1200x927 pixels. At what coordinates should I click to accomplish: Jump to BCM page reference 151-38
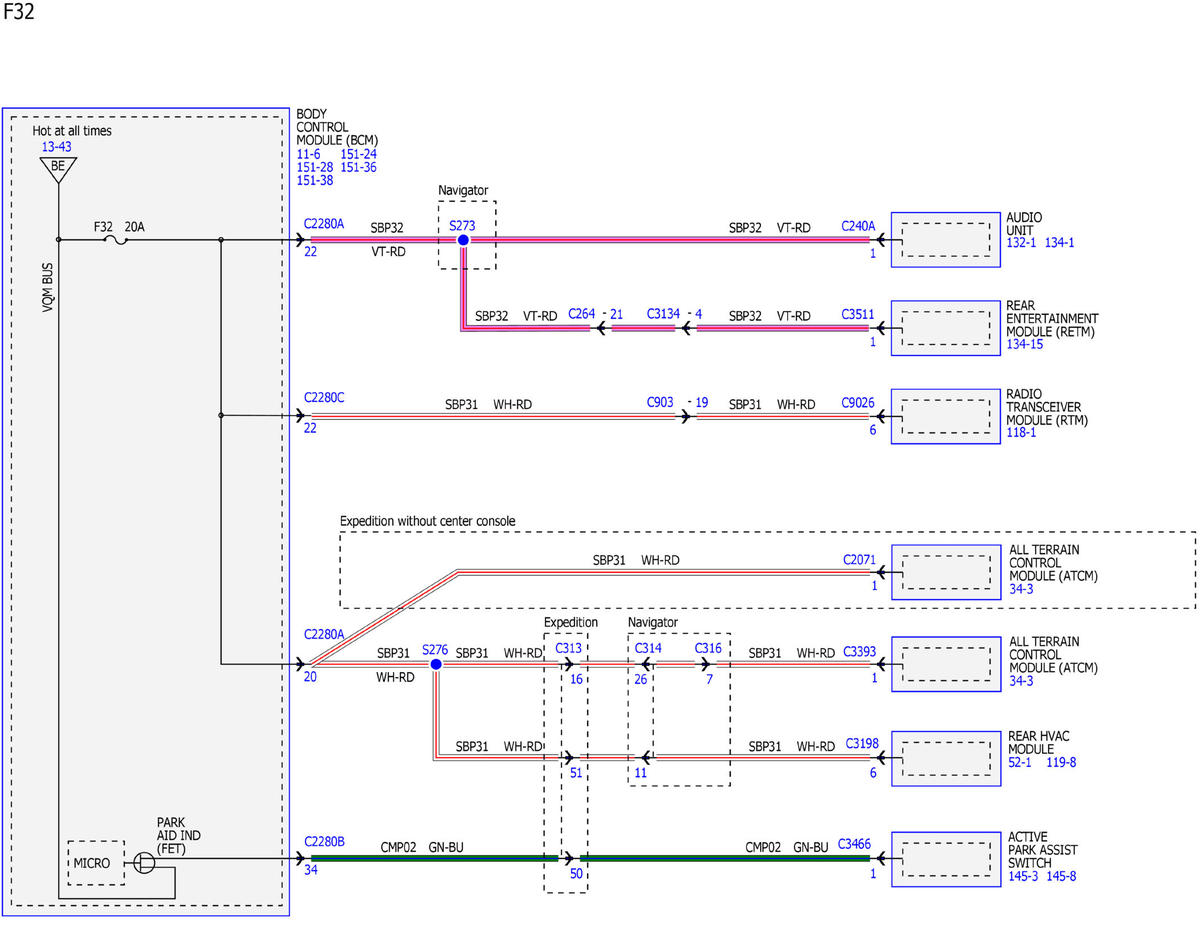(x=314, y=181)
